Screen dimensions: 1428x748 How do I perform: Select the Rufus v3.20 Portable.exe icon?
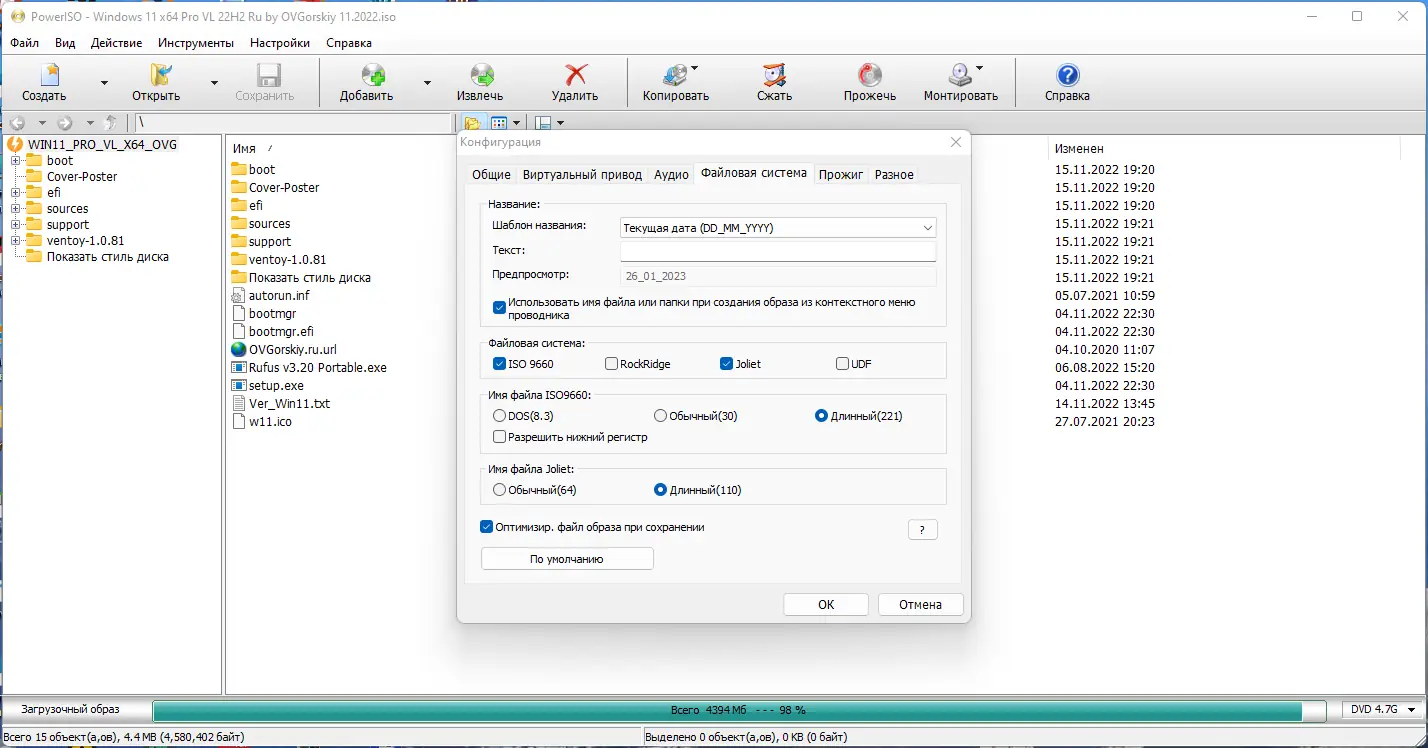(238, 368)
